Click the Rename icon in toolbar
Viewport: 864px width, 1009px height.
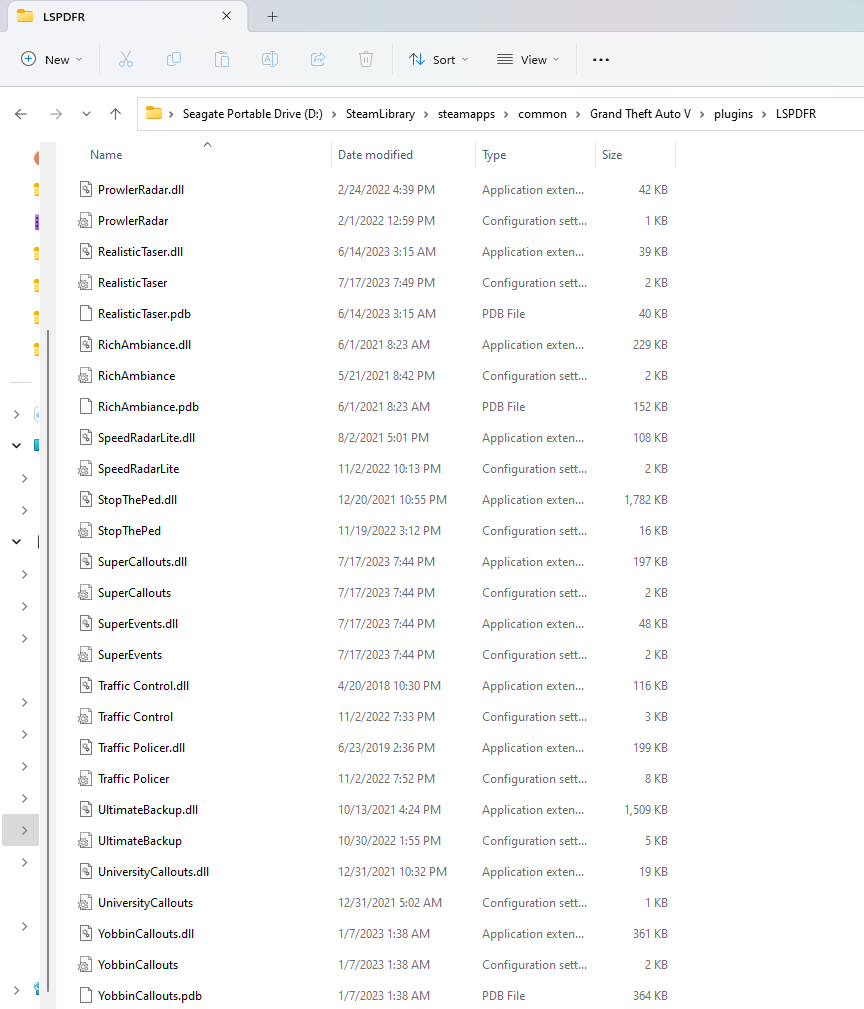(270, 59)
